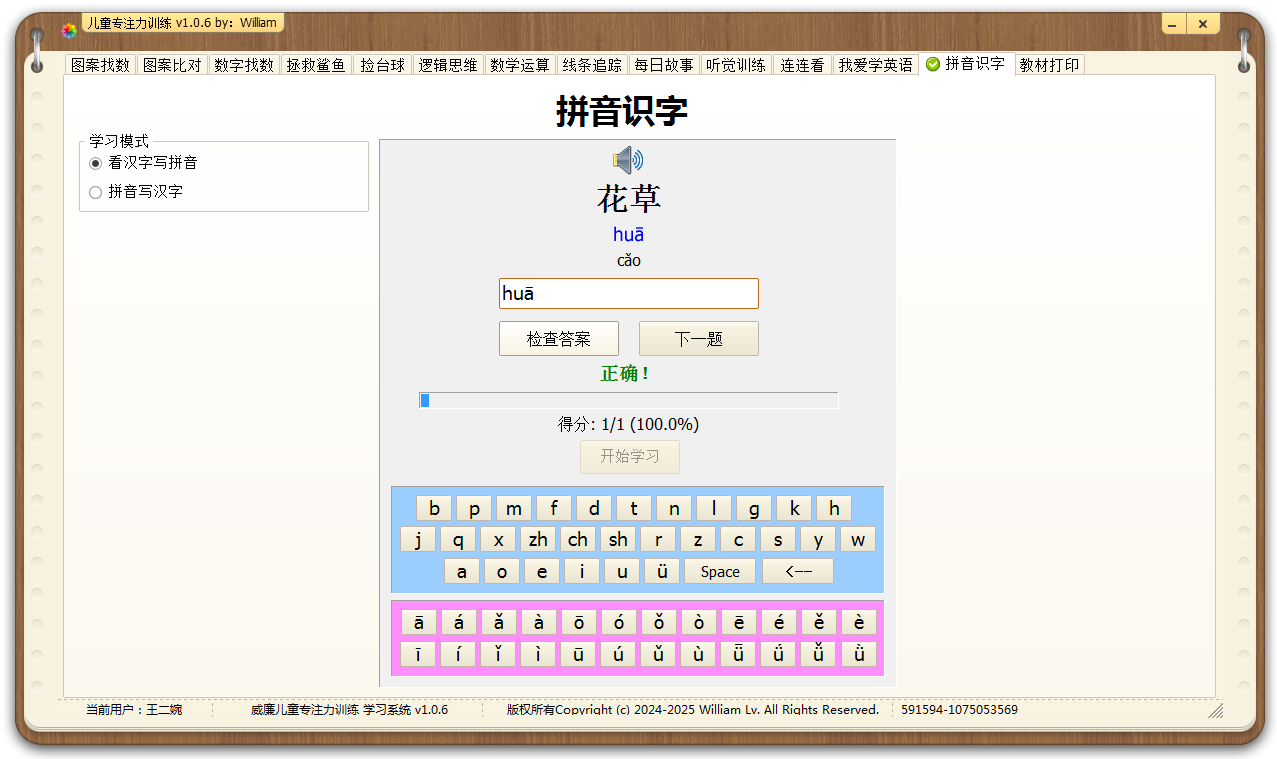
Task: Click current user 王二婉 in status bar
Action: click(134, 710)
